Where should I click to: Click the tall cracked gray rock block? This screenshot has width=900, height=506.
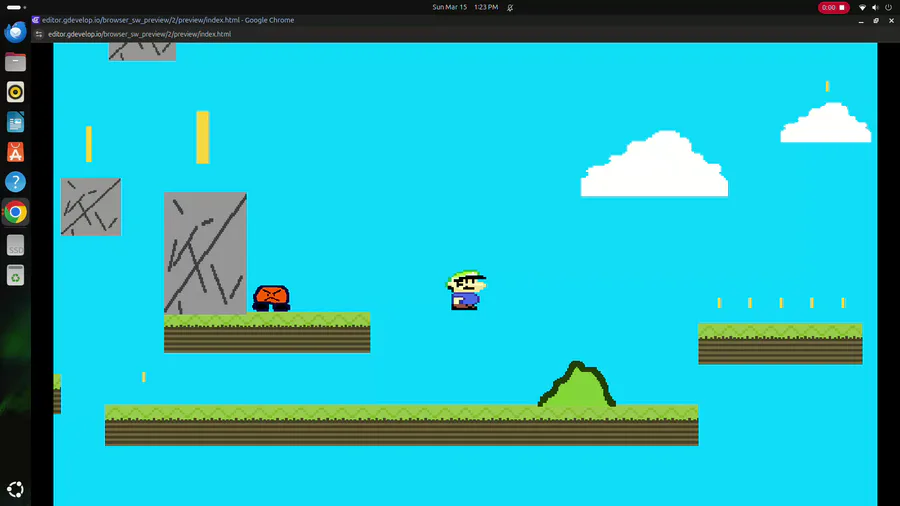[205, 253]
